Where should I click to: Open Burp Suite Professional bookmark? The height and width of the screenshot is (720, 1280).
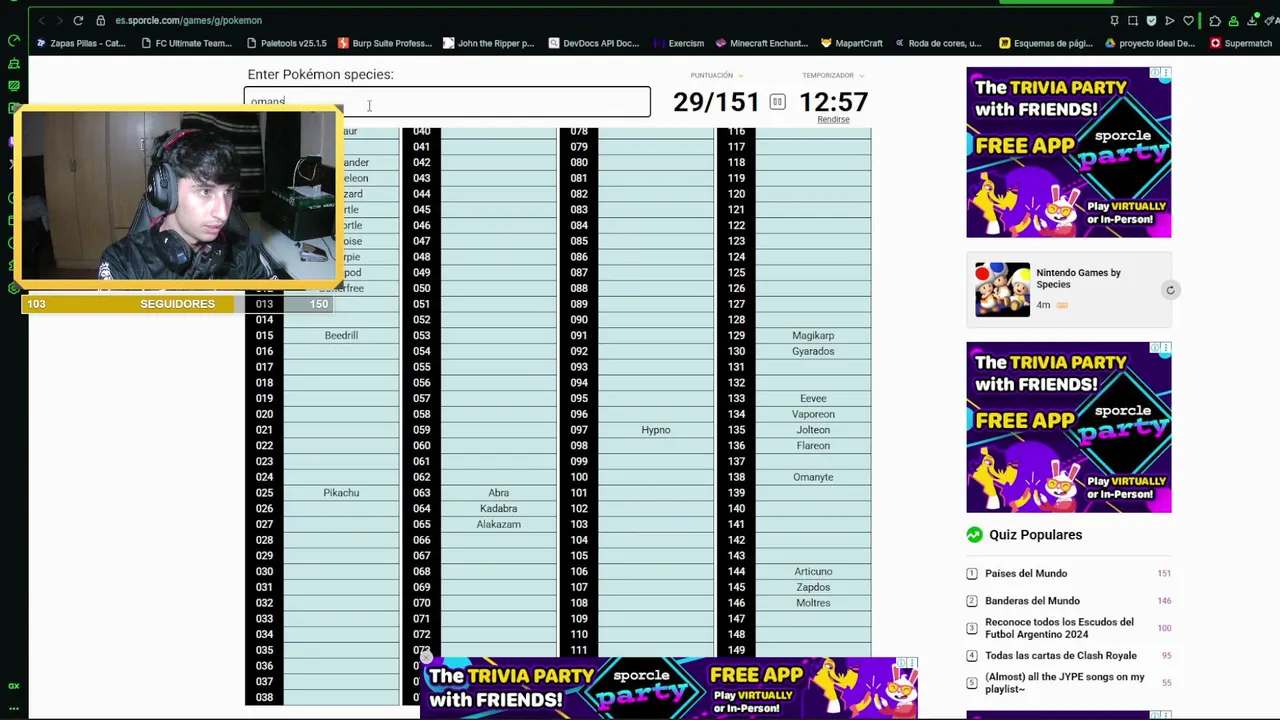coord(385,43)
